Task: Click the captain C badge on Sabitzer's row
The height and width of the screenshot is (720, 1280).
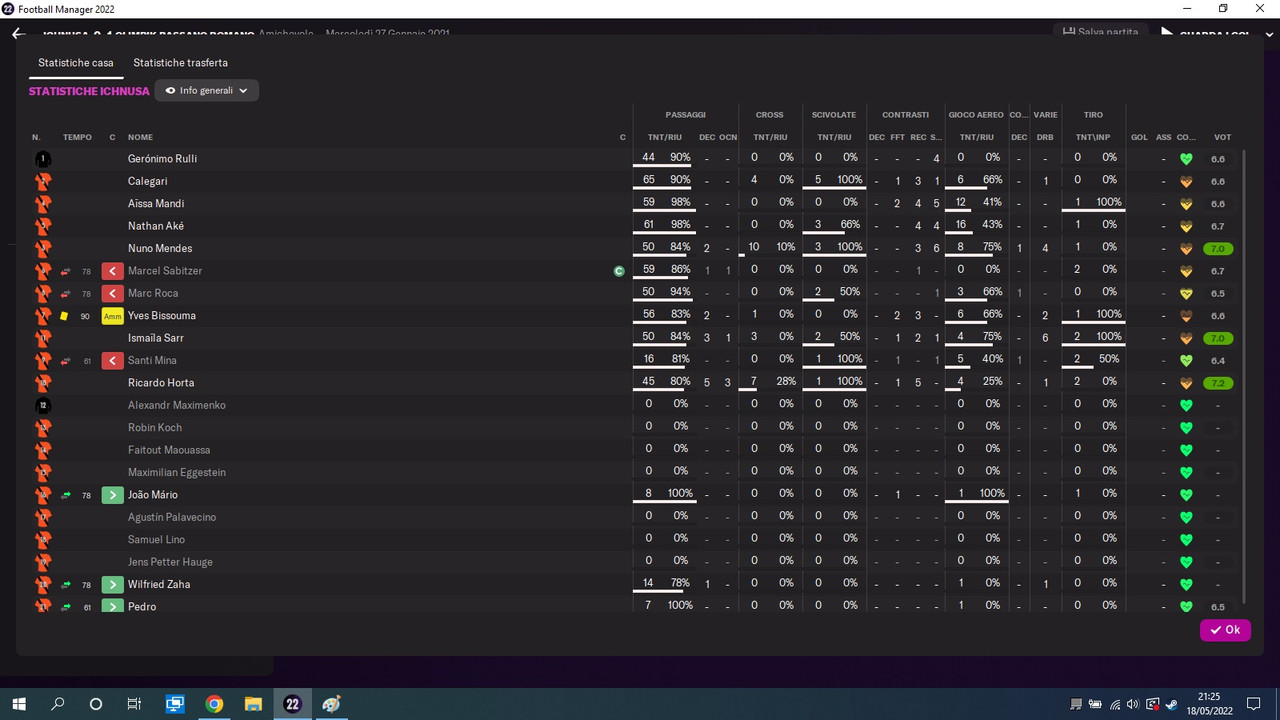Action: [x=619, y=271]
